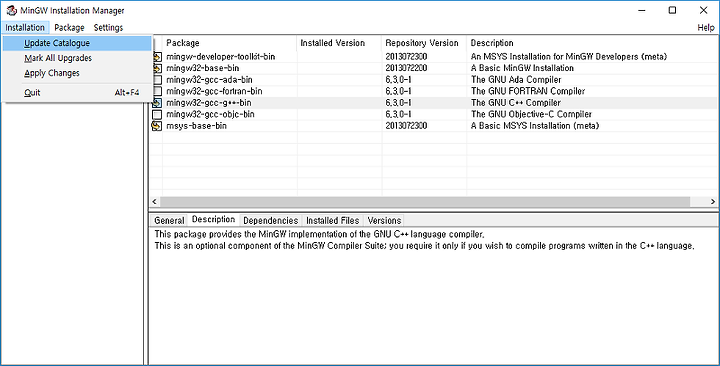Sort by the Description column header
Viewport: 720px width, 366px height.
pyautogui.click(x=592, y=43)
